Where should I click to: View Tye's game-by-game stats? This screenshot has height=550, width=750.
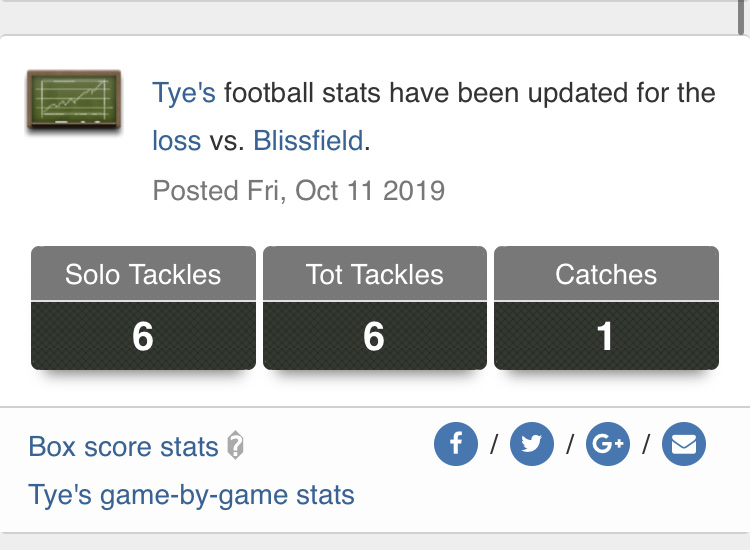[191, 494]
